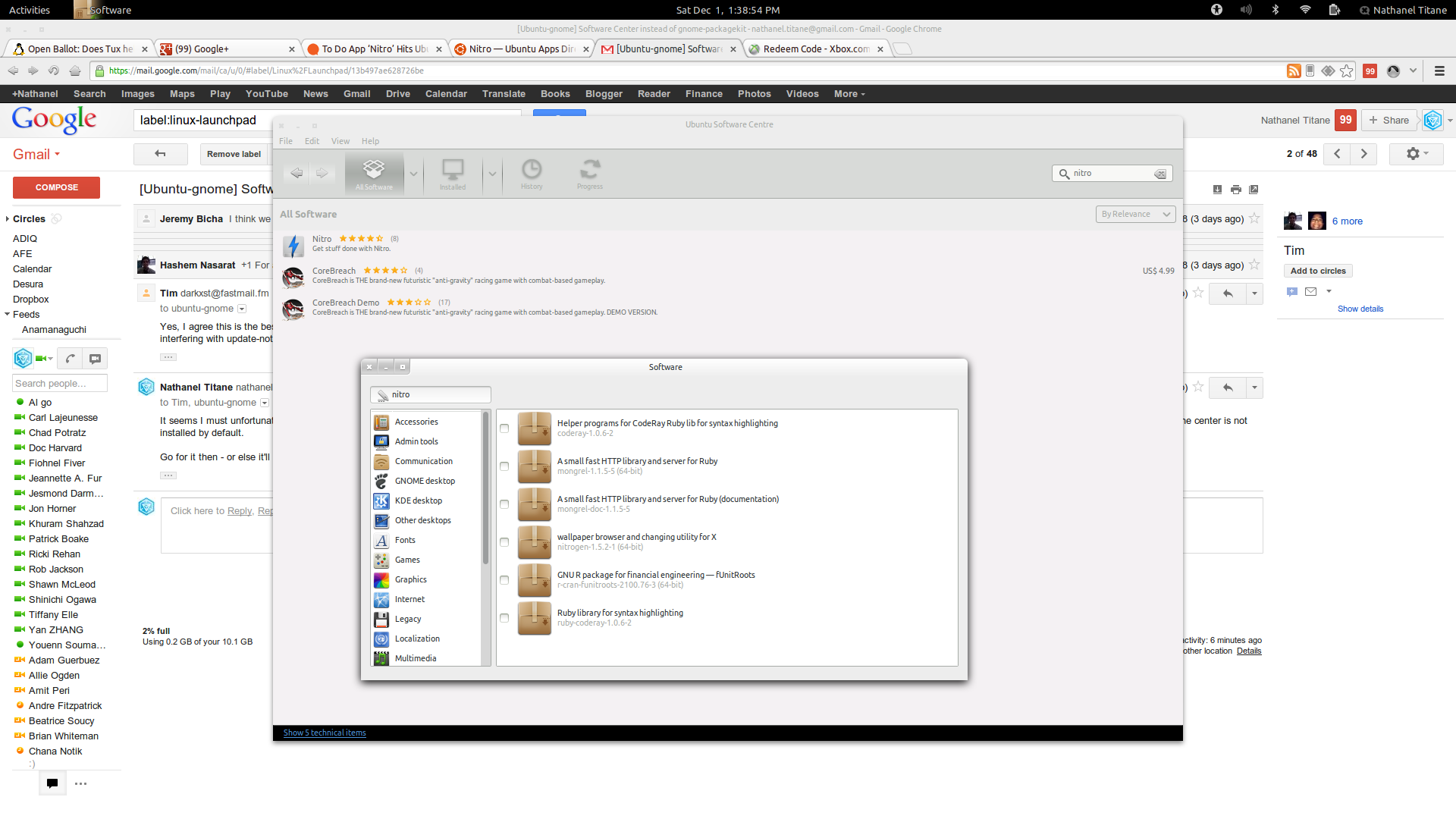Clear the nitro search field icon
Screen dimensions: 1456x819
1160,174
